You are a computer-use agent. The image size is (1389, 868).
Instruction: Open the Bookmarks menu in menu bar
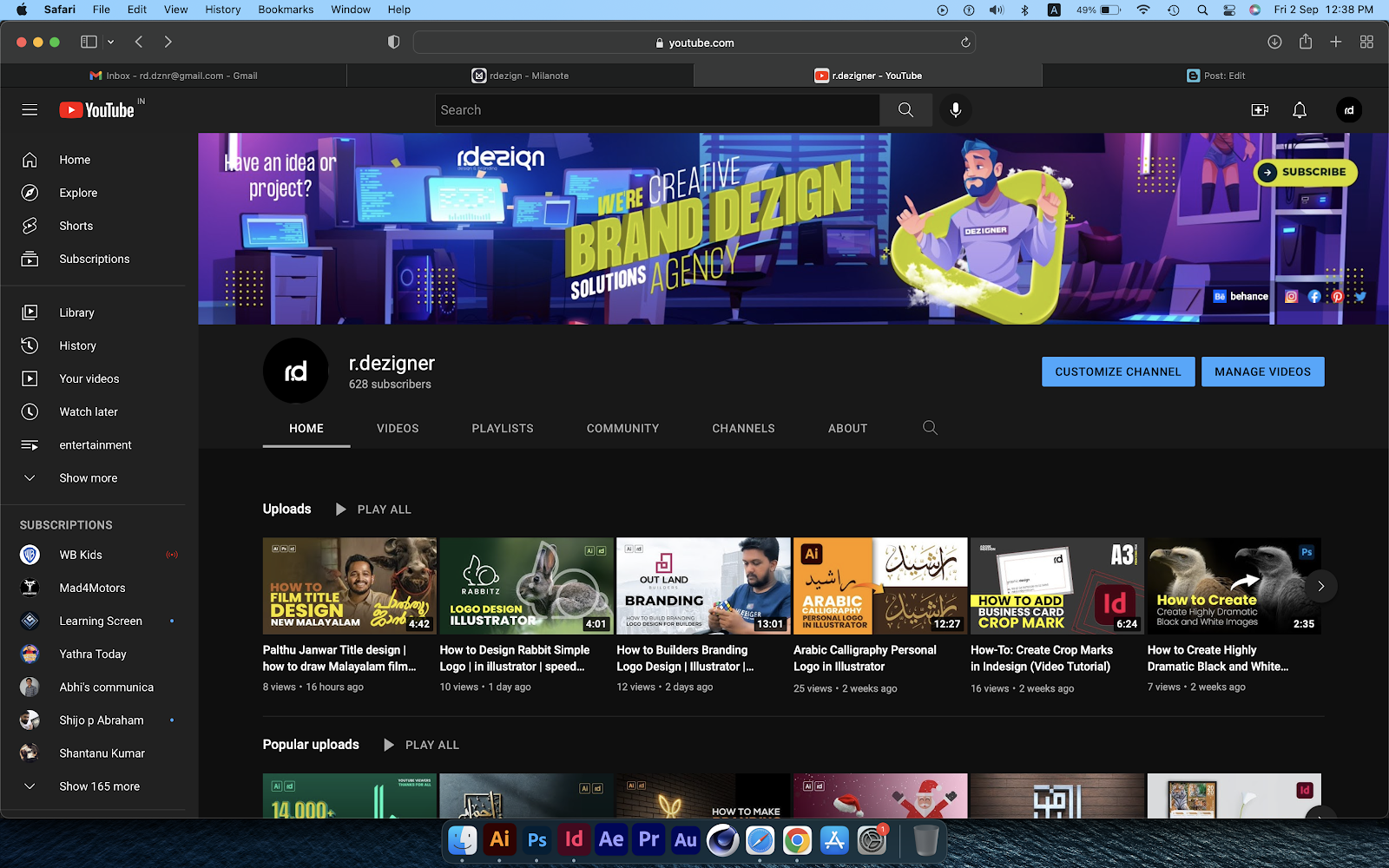(x=286, y=10)
